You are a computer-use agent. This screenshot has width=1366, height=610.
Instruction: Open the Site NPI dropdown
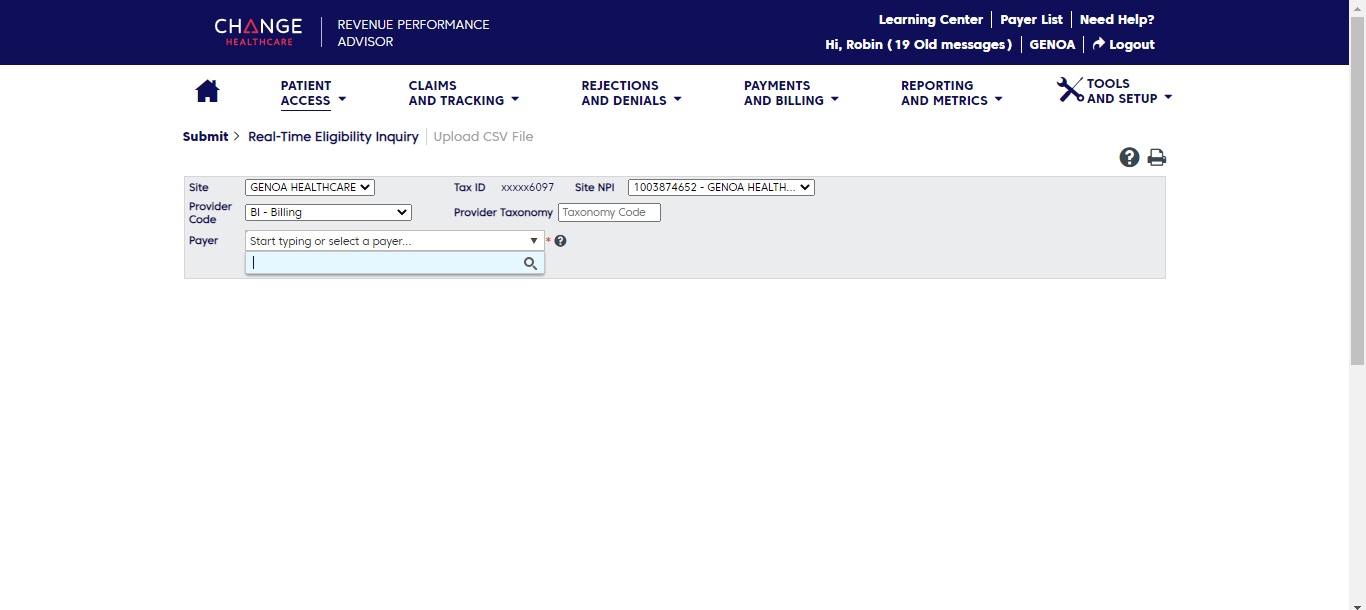tap(721, 187)
